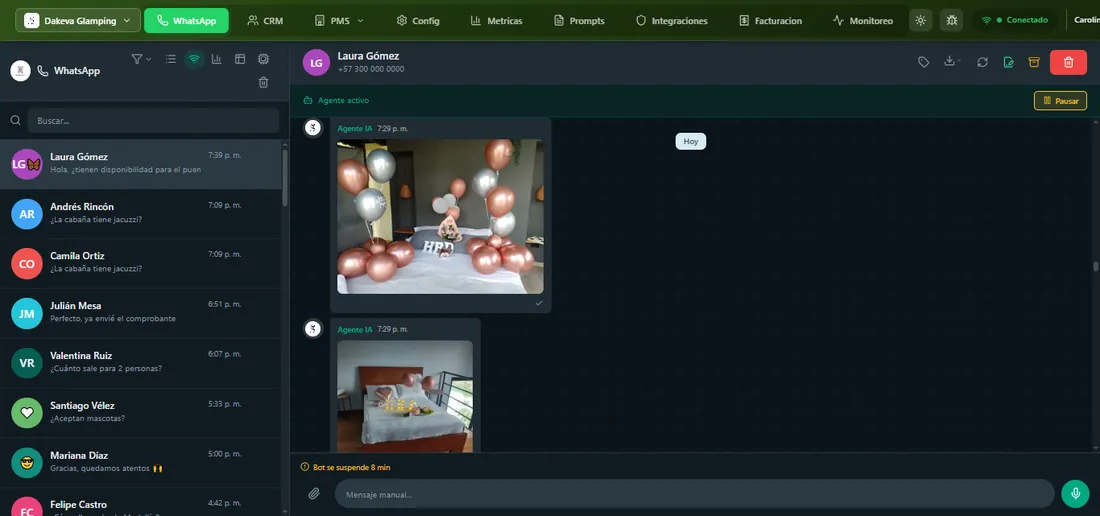Viewport: 1100px width, 516px height.
Task: Open Valentina Ruiz conversation
Action: [140, 363]
